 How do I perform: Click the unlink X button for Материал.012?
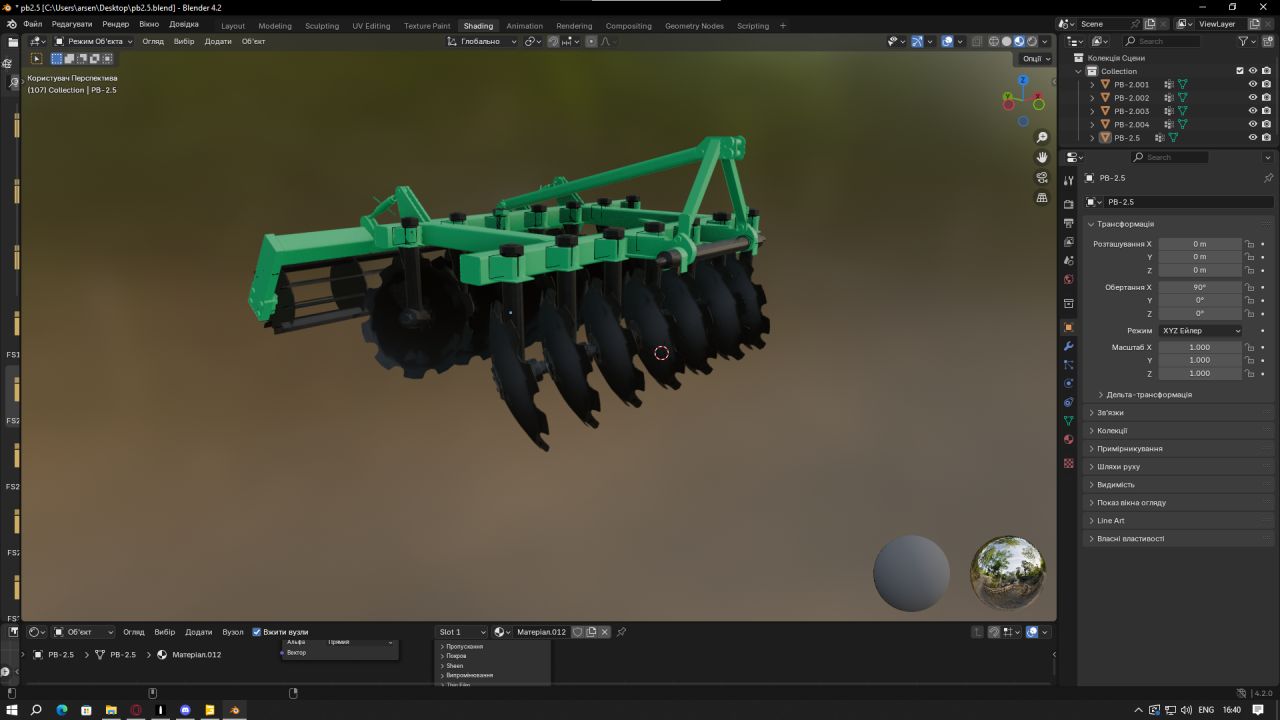pos(605,632)
